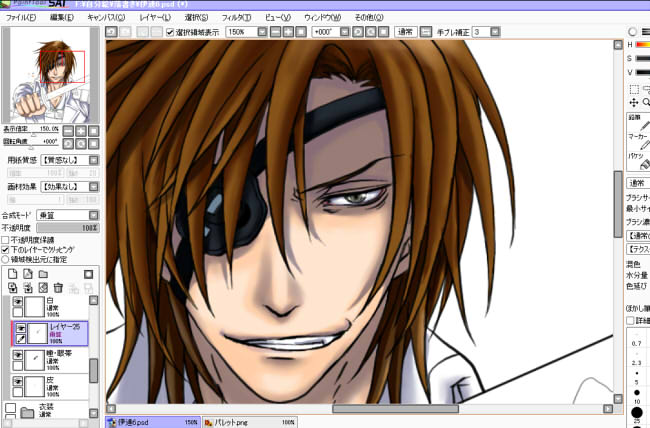Zoom out in navigator panel
The height and width of the screenshot is (428, 650).
[x=68, y=131]
